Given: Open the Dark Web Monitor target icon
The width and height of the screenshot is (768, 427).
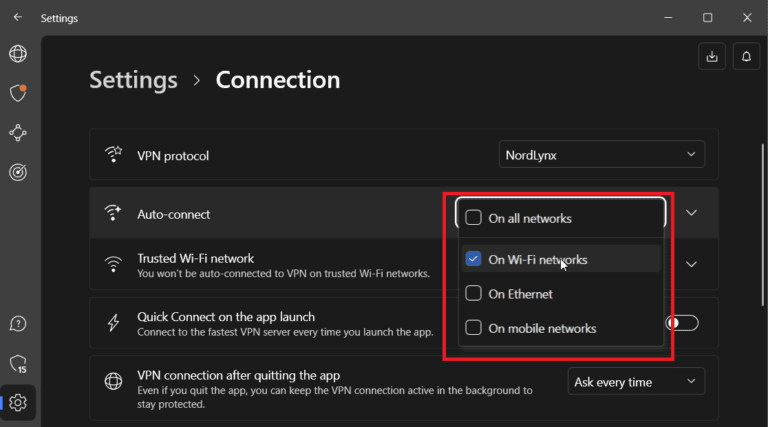Looking at the screenshot, I should point(17,172).
